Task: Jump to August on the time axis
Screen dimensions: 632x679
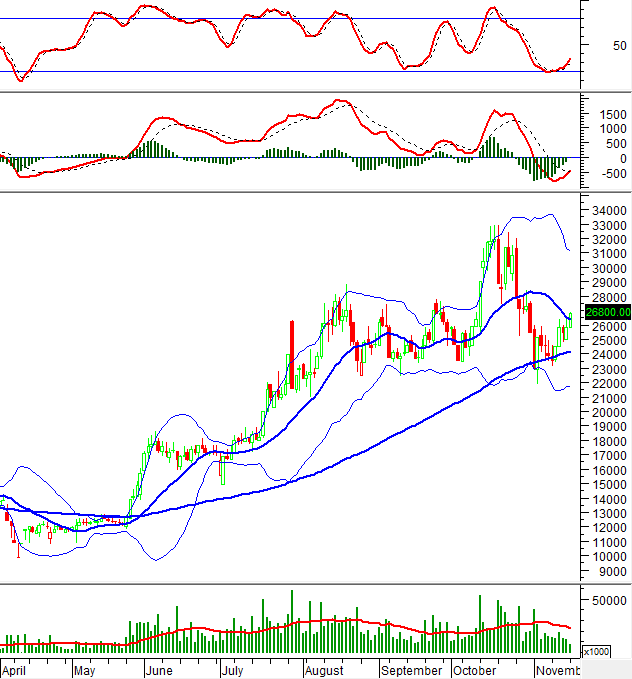Action: click(x=324, y=670)
